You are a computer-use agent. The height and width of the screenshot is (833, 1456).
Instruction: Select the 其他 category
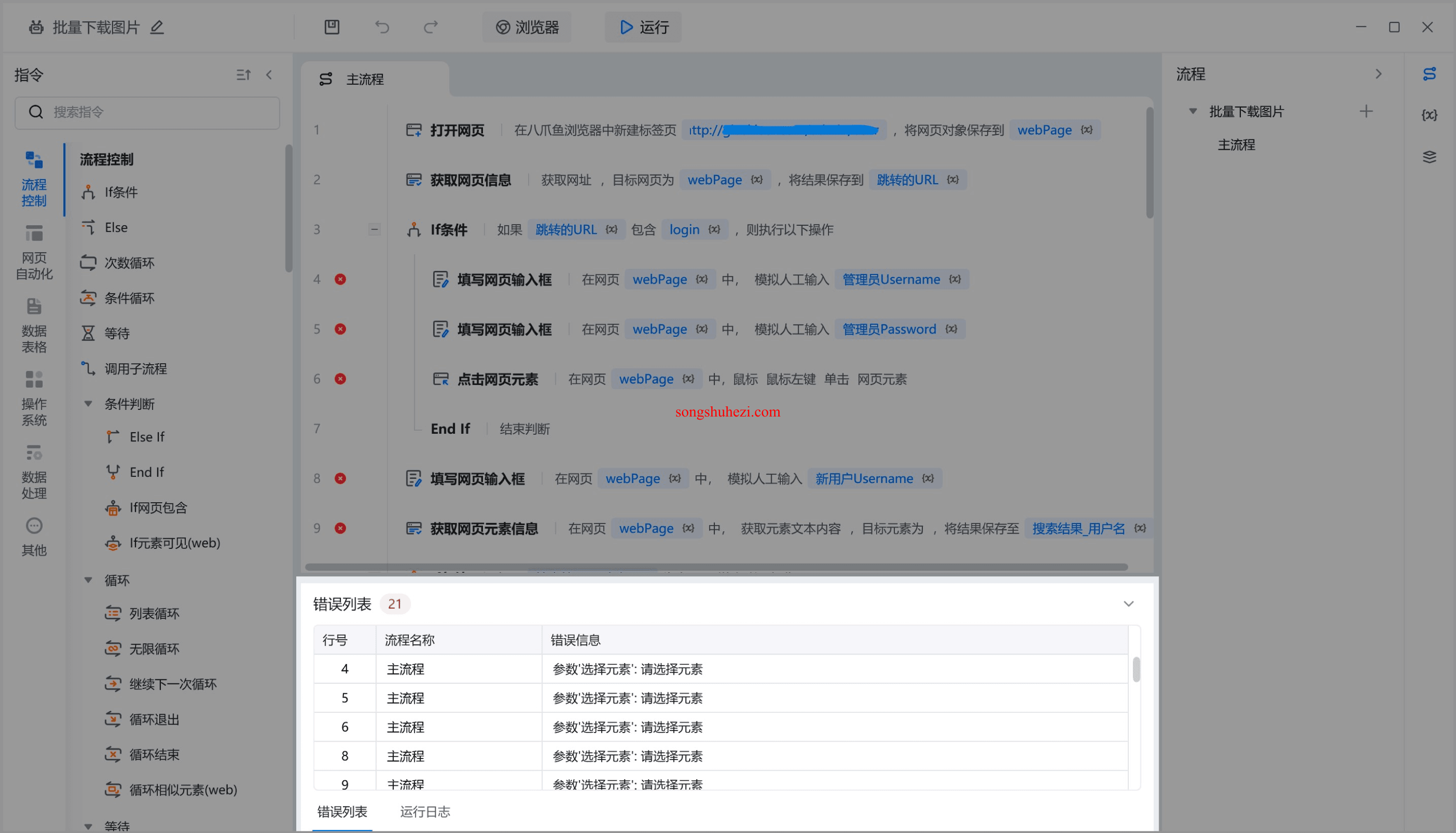tap(34, 537)
